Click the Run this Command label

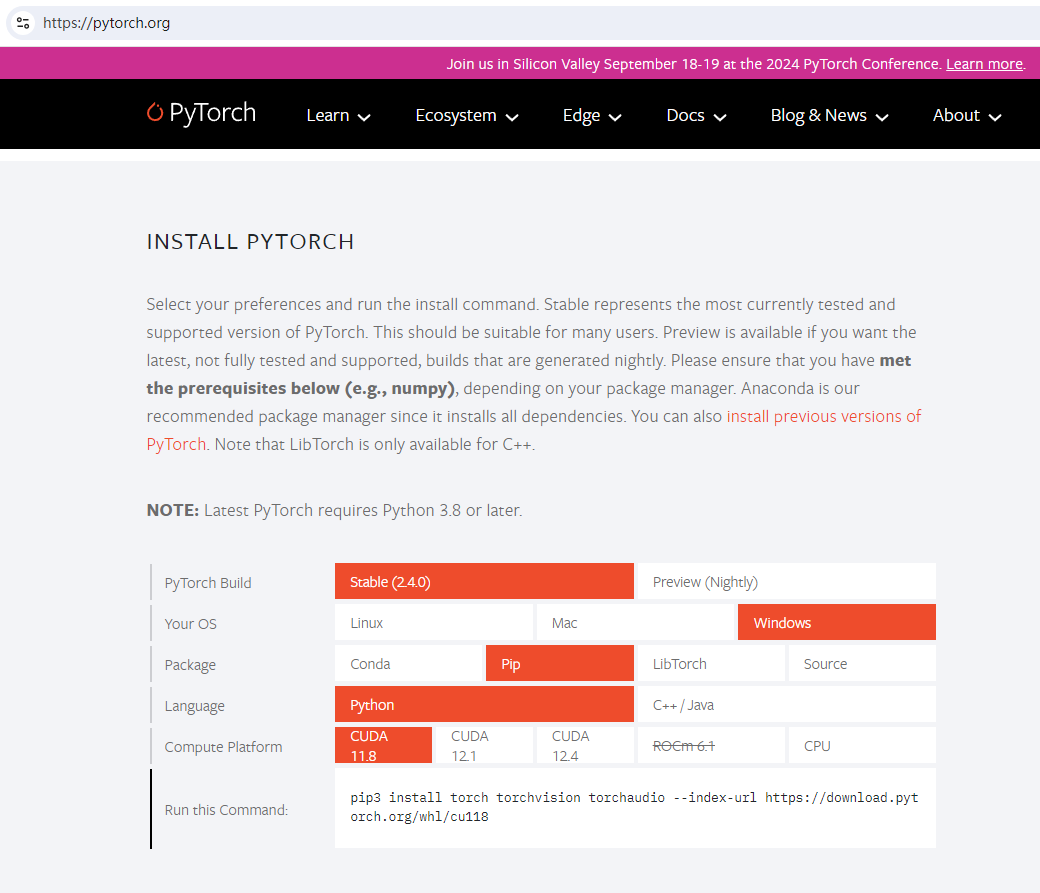pyautogui.click(x=226, y=810)
